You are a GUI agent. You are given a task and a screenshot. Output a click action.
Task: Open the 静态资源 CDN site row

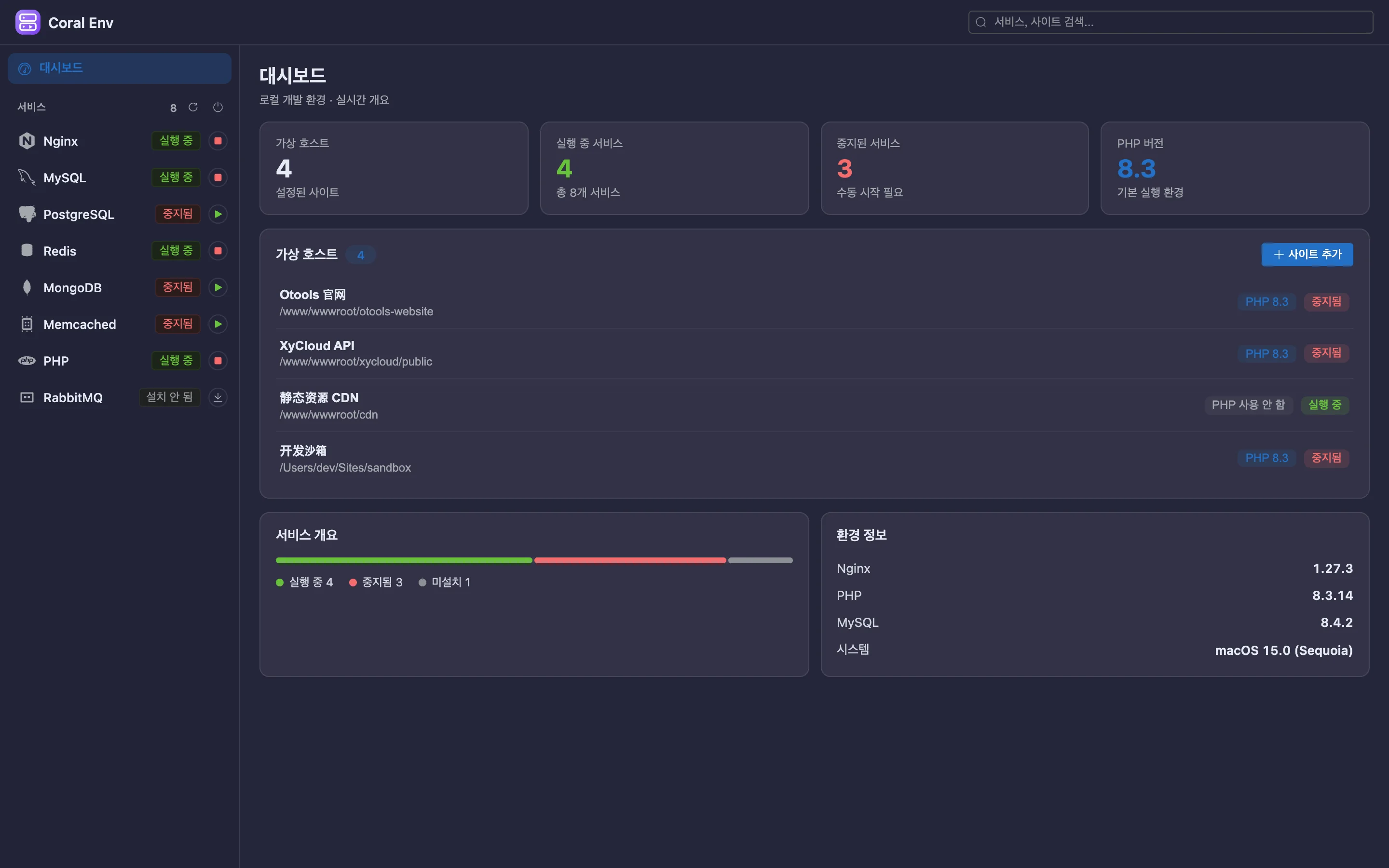click(x=814, y=405)
